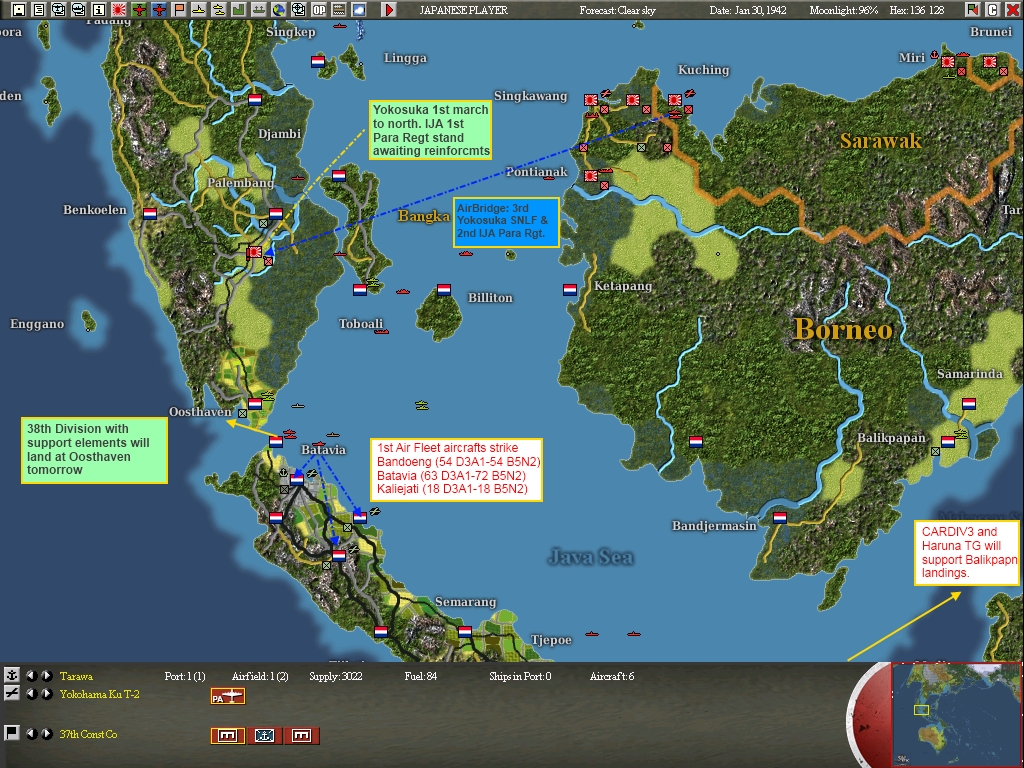This screenshot has width=1024, height=768.
Task: Click the brown keyboard-like toolbar icon
Action: tap(338, 9)
